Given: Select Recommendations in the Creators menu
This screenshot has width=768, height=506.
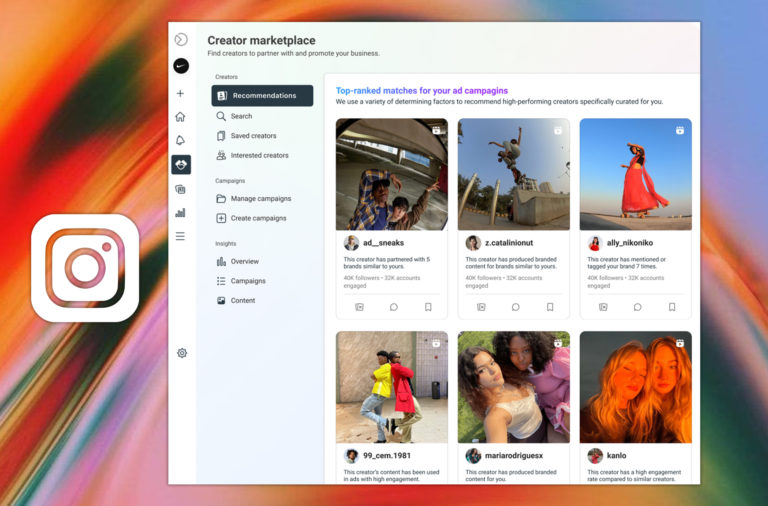Looking at the screenshot, I should coord(263,96).
